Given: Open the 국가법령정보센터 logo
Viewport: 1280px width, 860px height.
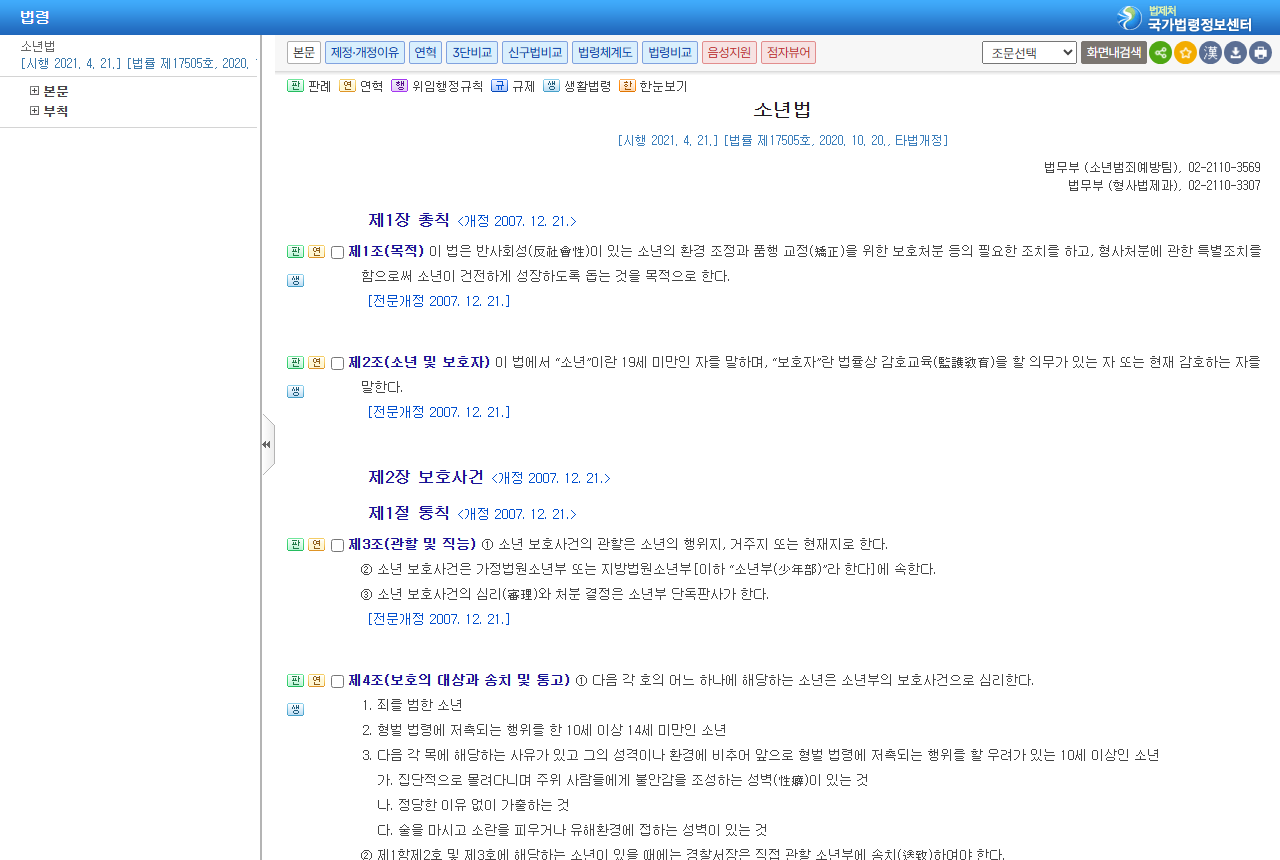Looking at the screenshot, I should coord(1184,17).
